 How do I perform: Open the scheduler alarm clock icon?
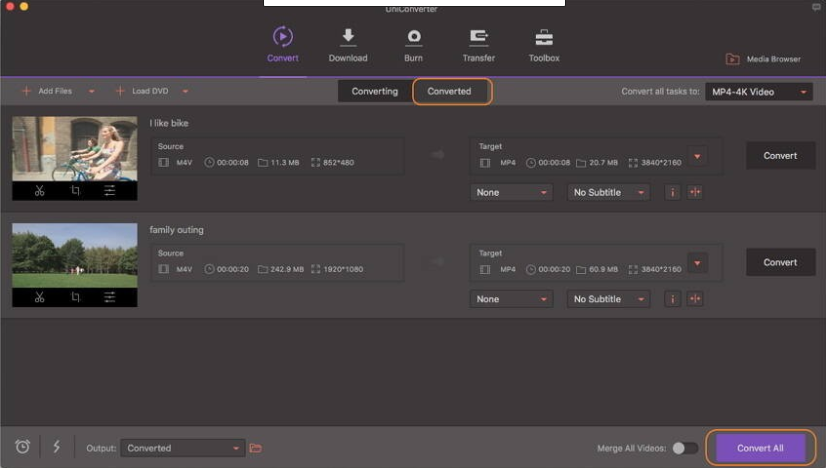click(22, 447)
